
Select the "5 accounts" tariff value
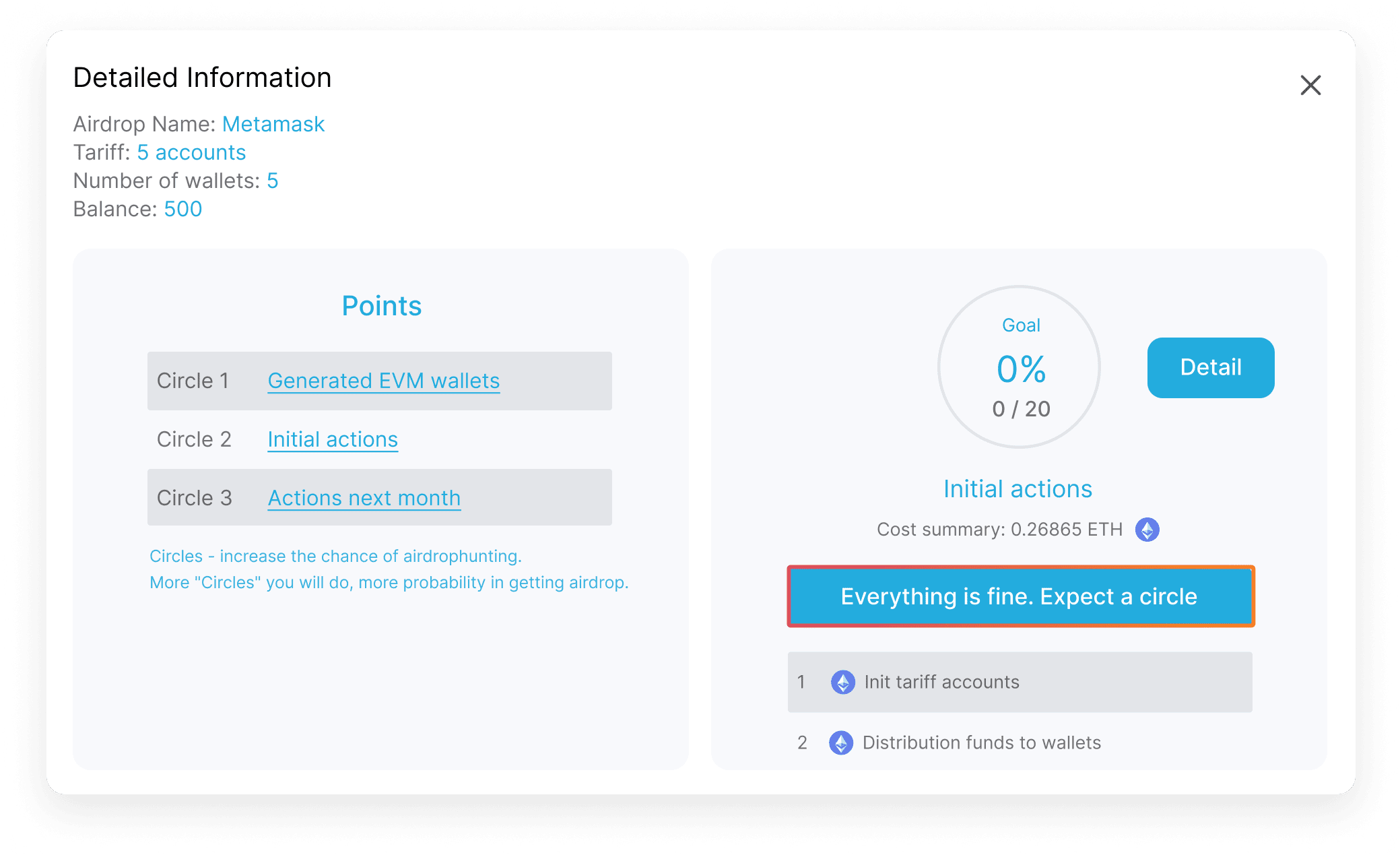[191, 152]
